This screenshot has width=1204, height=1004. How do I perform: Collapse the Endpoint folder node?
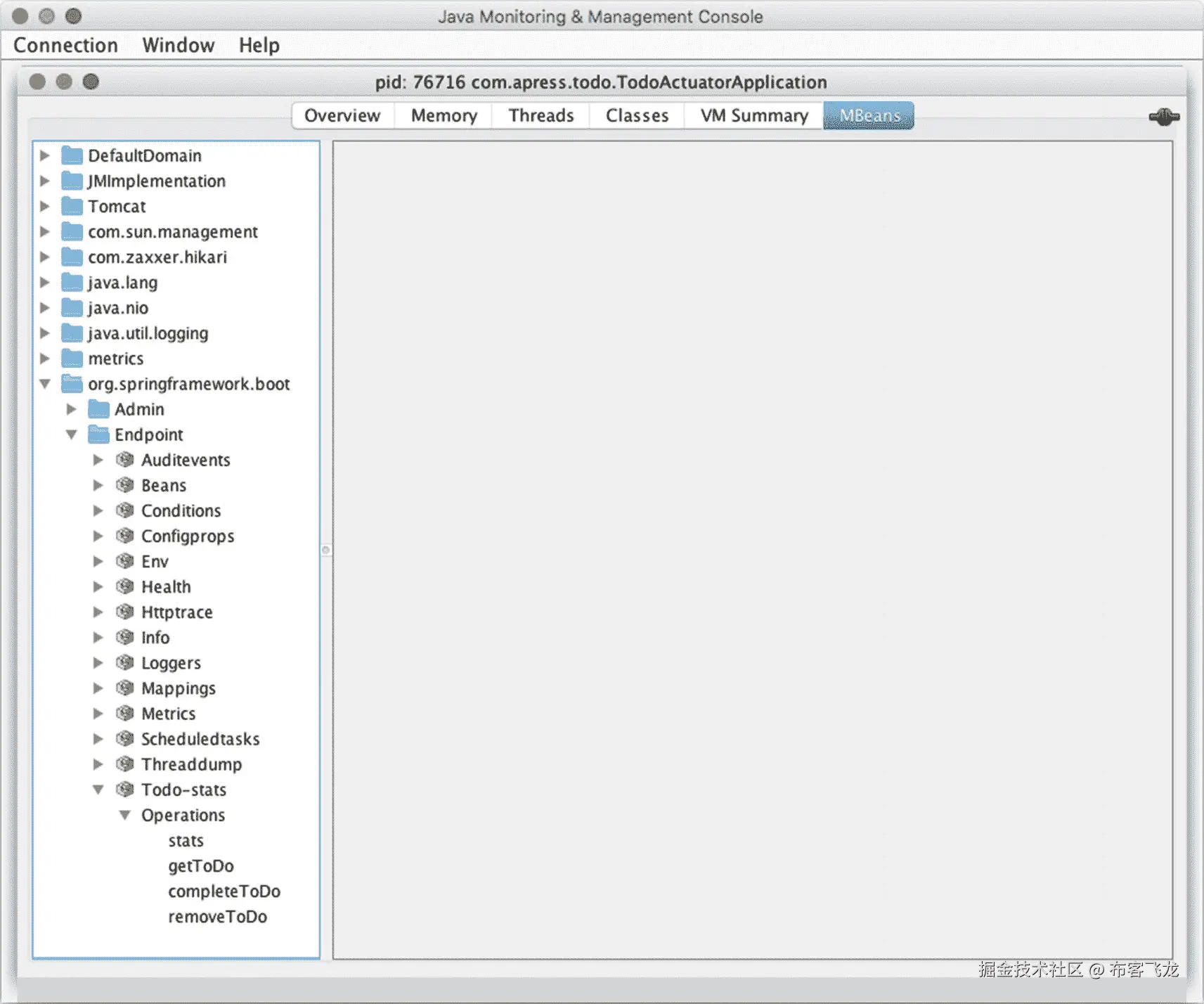pyautogui.click(x=72, y=435)
